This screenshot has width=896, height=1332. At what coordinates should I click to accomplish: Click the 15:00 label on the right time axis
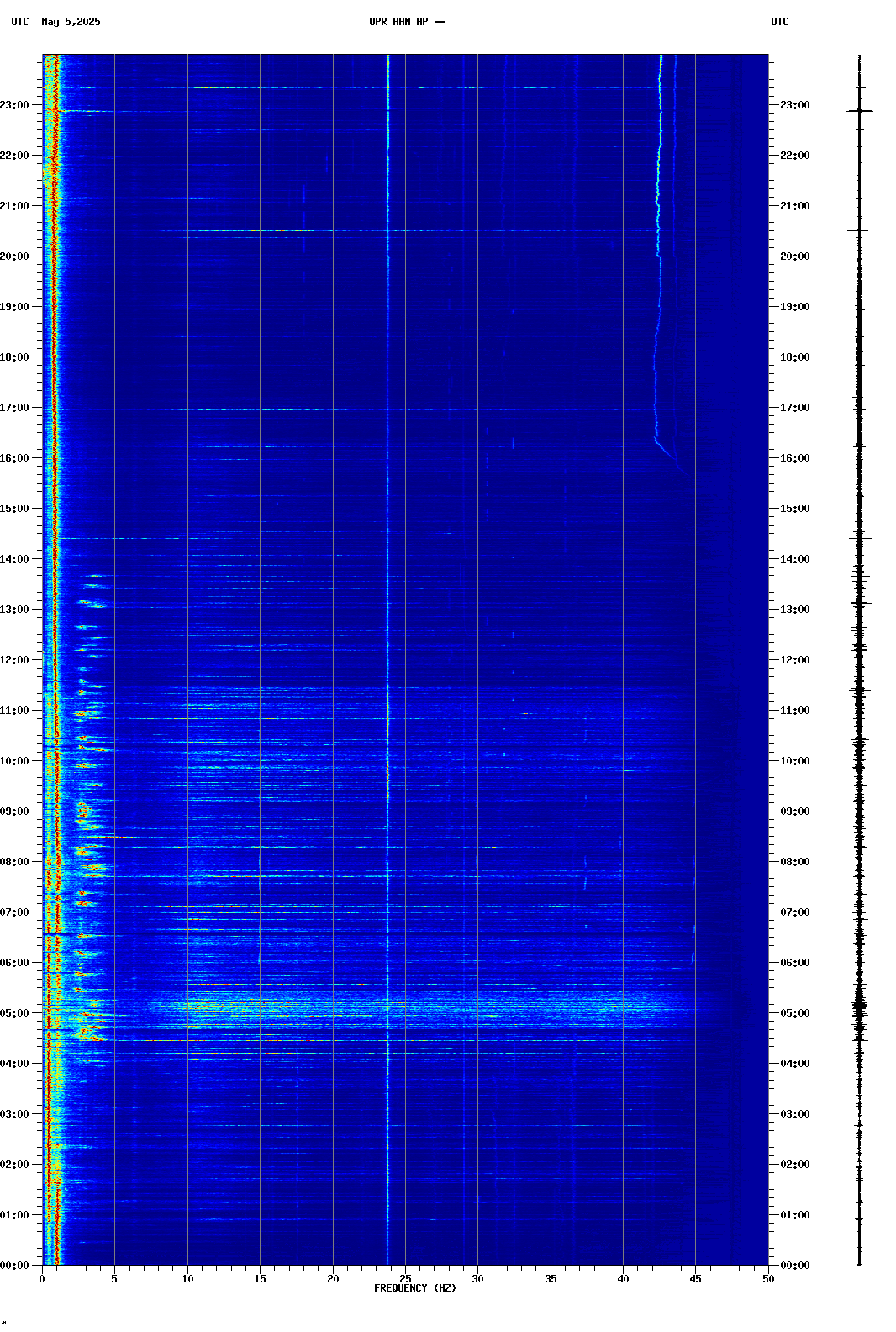(x=794, y=509)
